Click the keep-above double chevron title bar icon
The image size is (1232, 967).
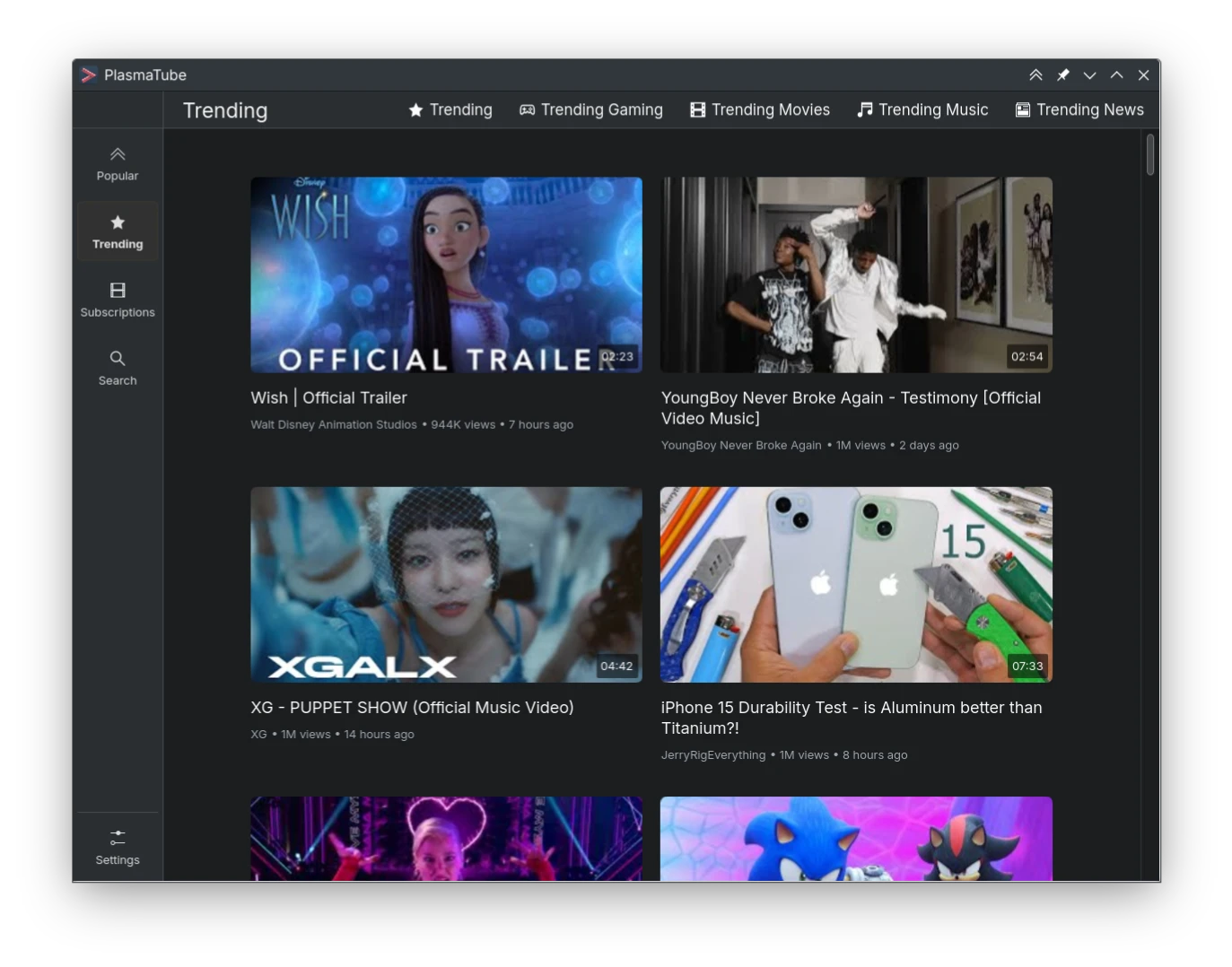(x=1035, y=75)
